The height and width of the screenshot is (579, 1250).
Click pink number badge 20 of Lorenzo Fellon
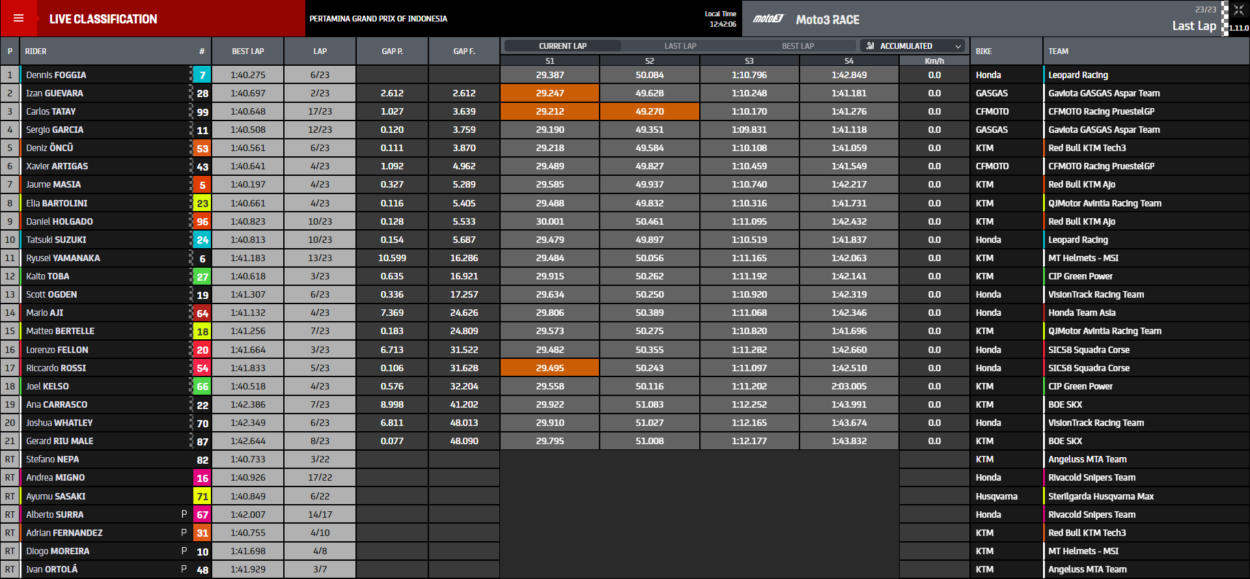(x=202, y=350)
